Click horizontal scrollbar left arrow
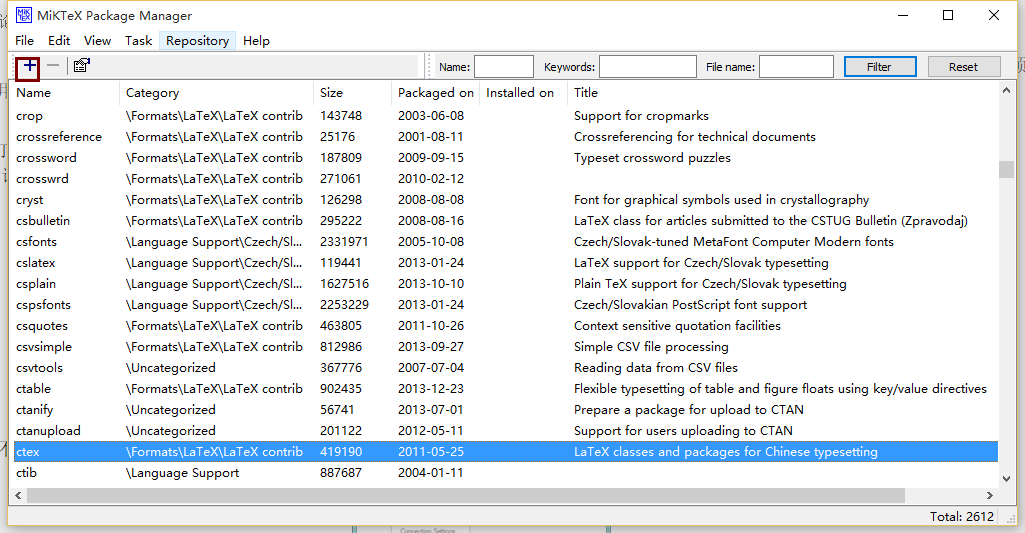The height and width of the screenshot is (533, 1025). pos(18,496)
